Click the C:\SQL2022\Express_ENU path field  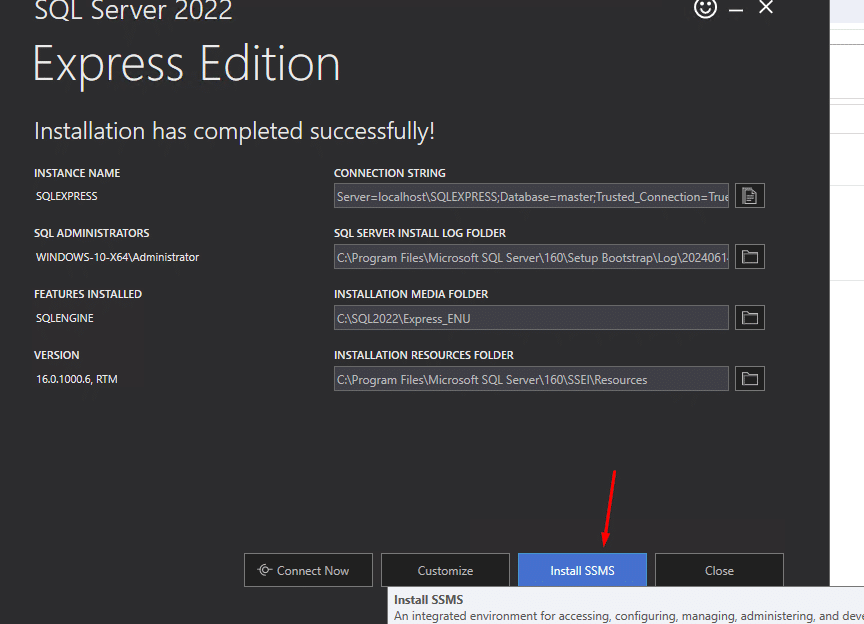531,319
